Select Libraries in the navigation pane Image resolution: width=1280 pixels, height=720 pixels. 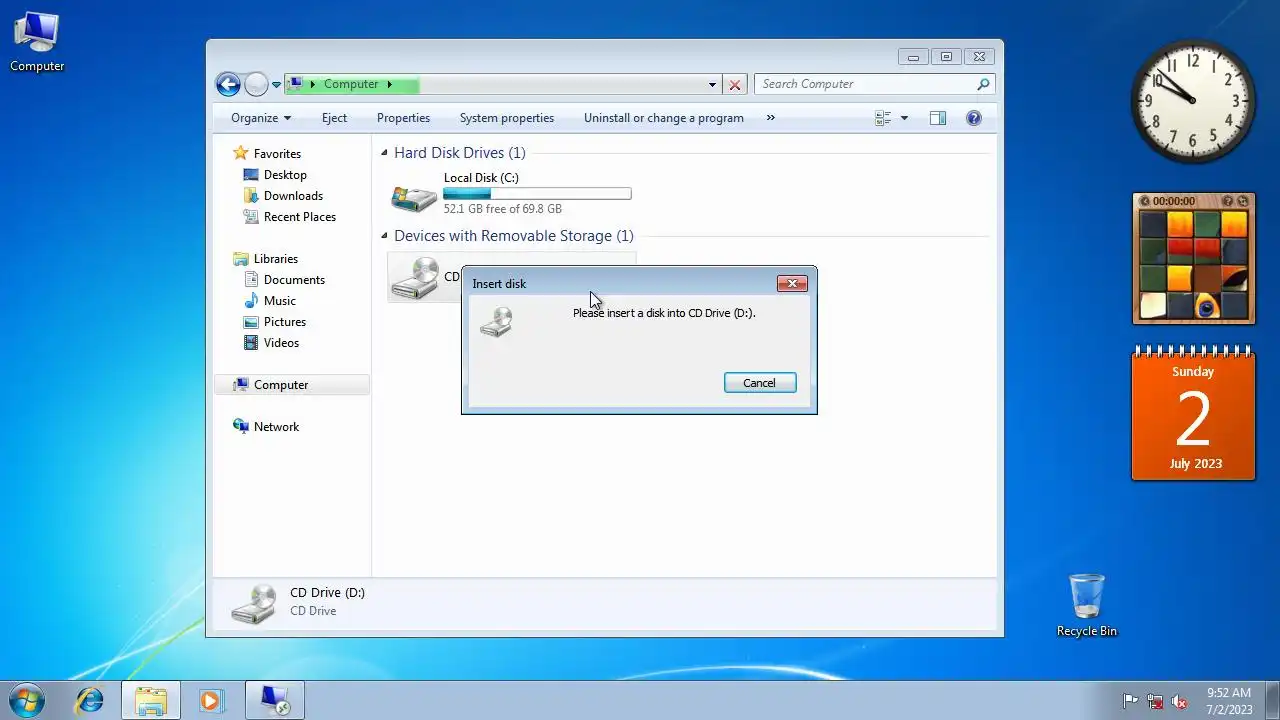click(275, 259)
